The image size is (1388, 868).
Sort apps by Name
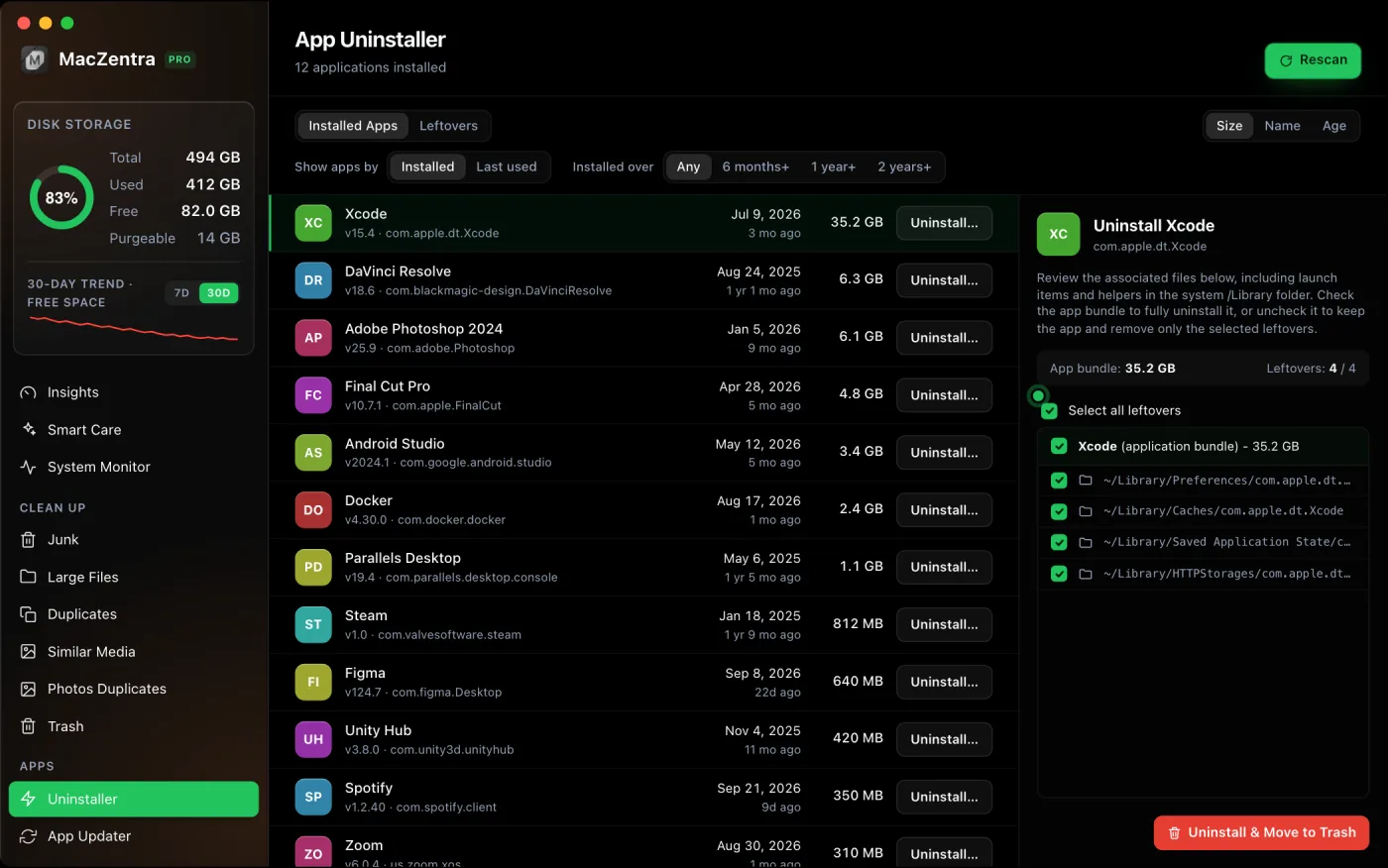point(1282,126)
